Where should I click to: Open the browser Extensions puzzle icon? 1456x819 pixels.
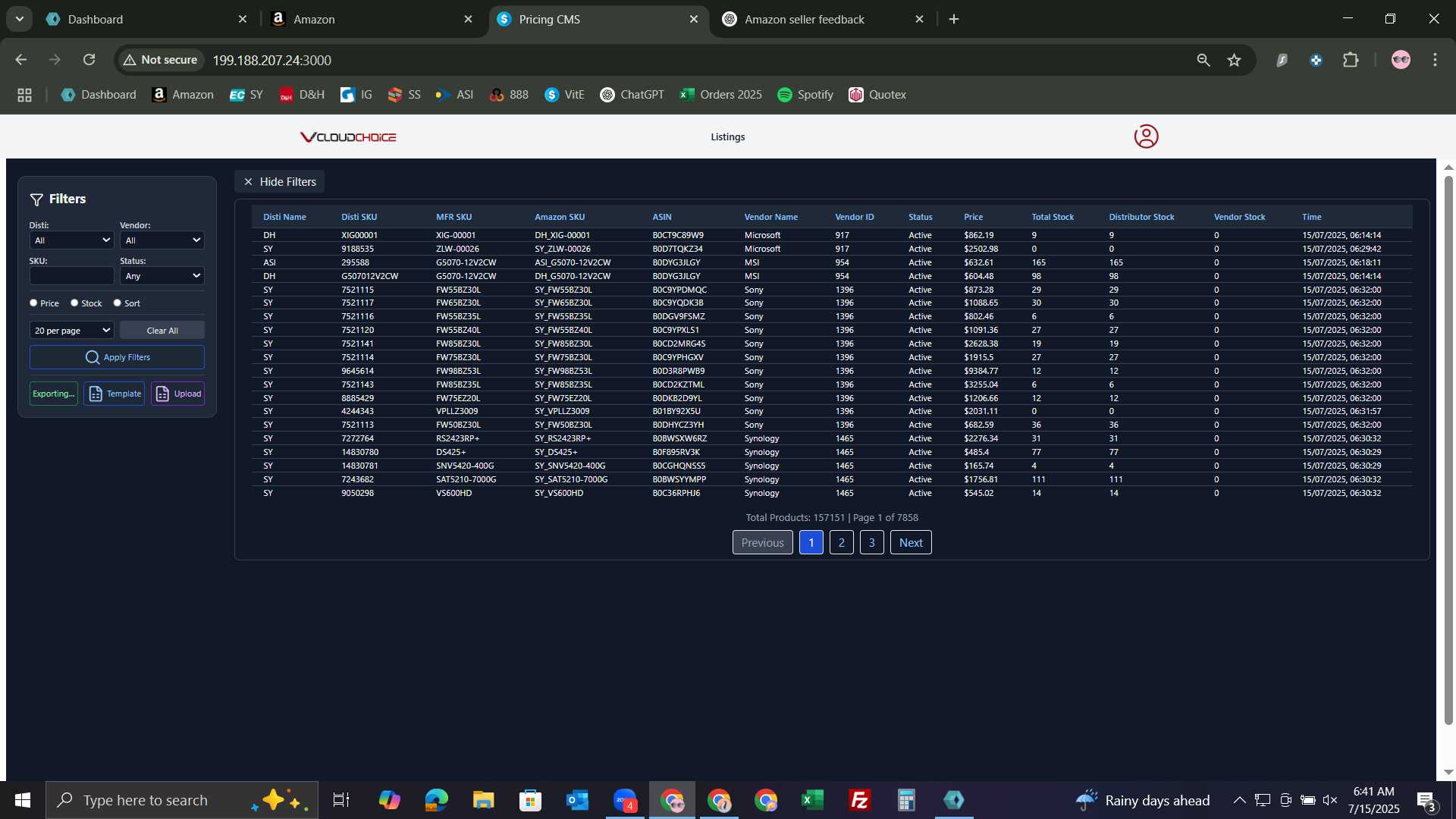pos(1351,60)
